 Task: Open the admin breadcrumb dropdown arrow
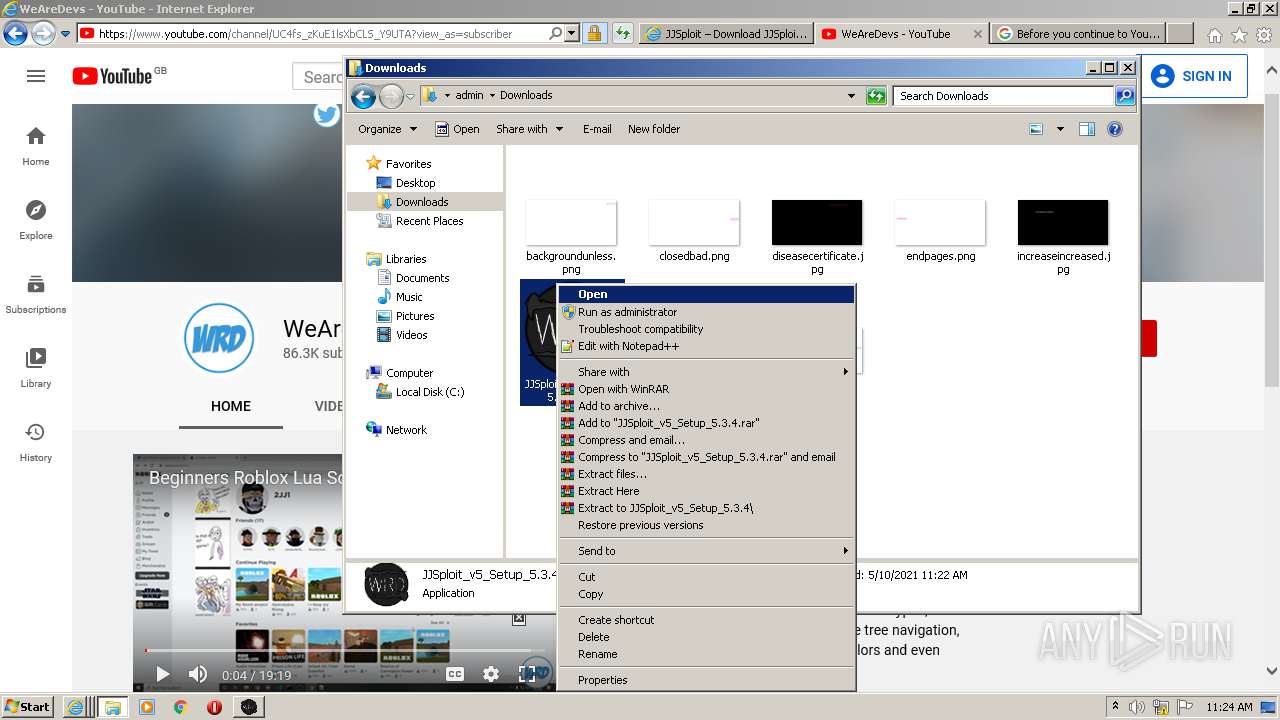click(x=492, y=96)
